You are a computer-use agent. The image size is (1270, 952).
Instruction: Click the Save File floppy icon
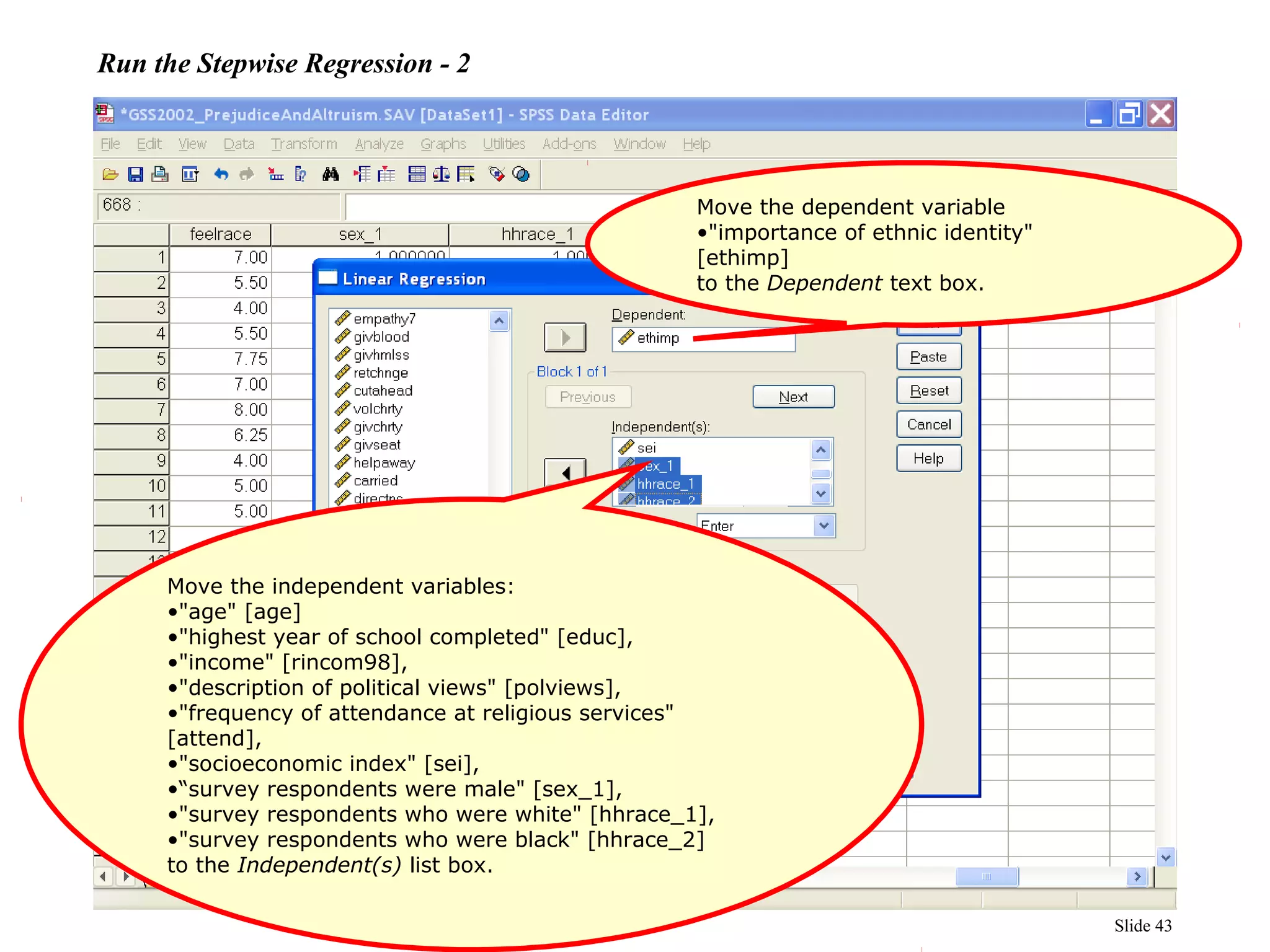[x=135, y=175]
